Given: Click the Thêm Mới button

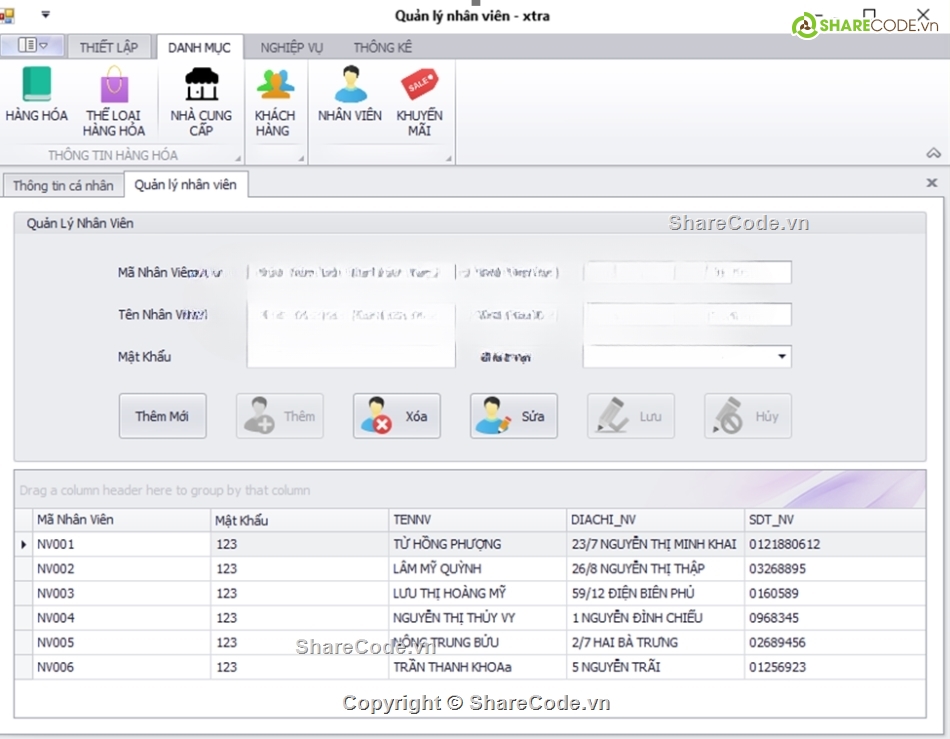Looking at the screenshot, I should point(162,416).
